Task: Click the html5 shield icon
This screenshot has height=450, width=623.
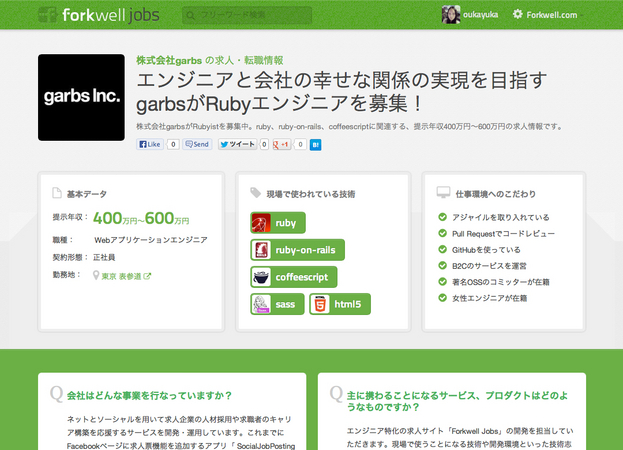Action: coord(320,304)
